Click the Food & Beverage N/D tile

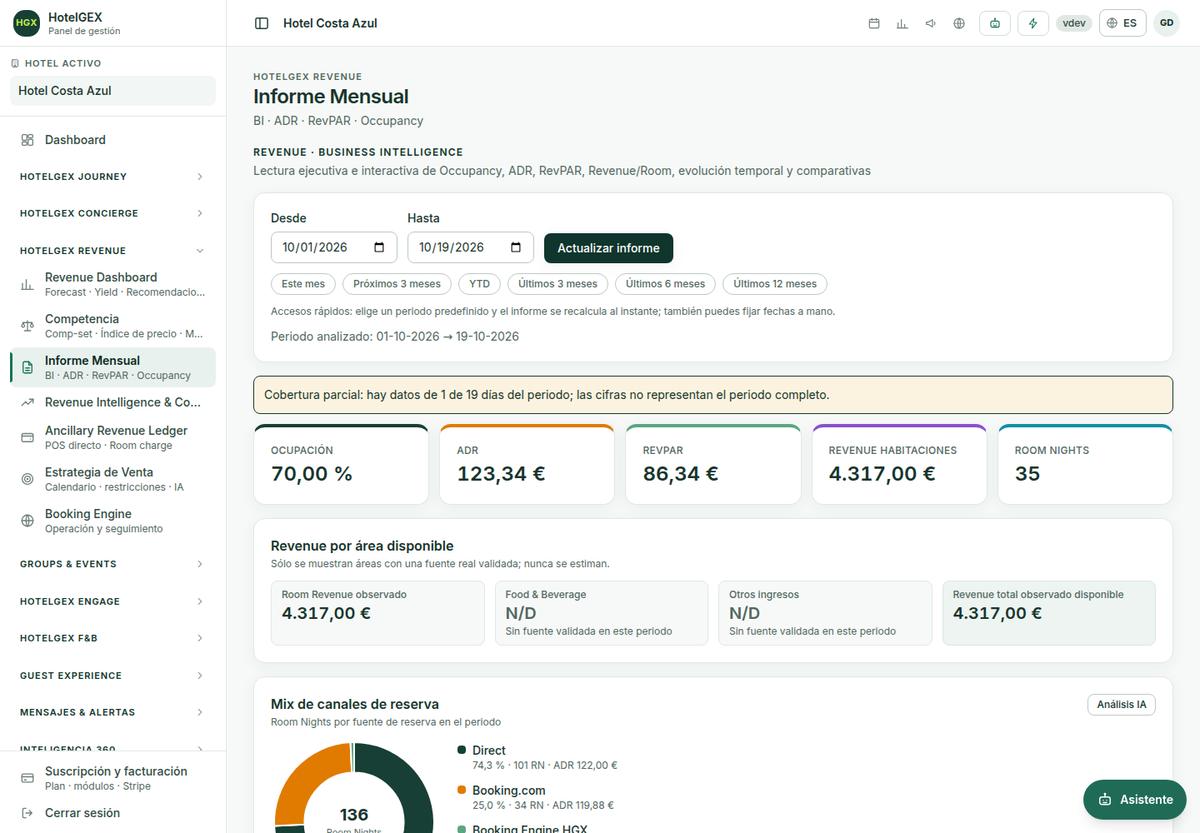601,613
